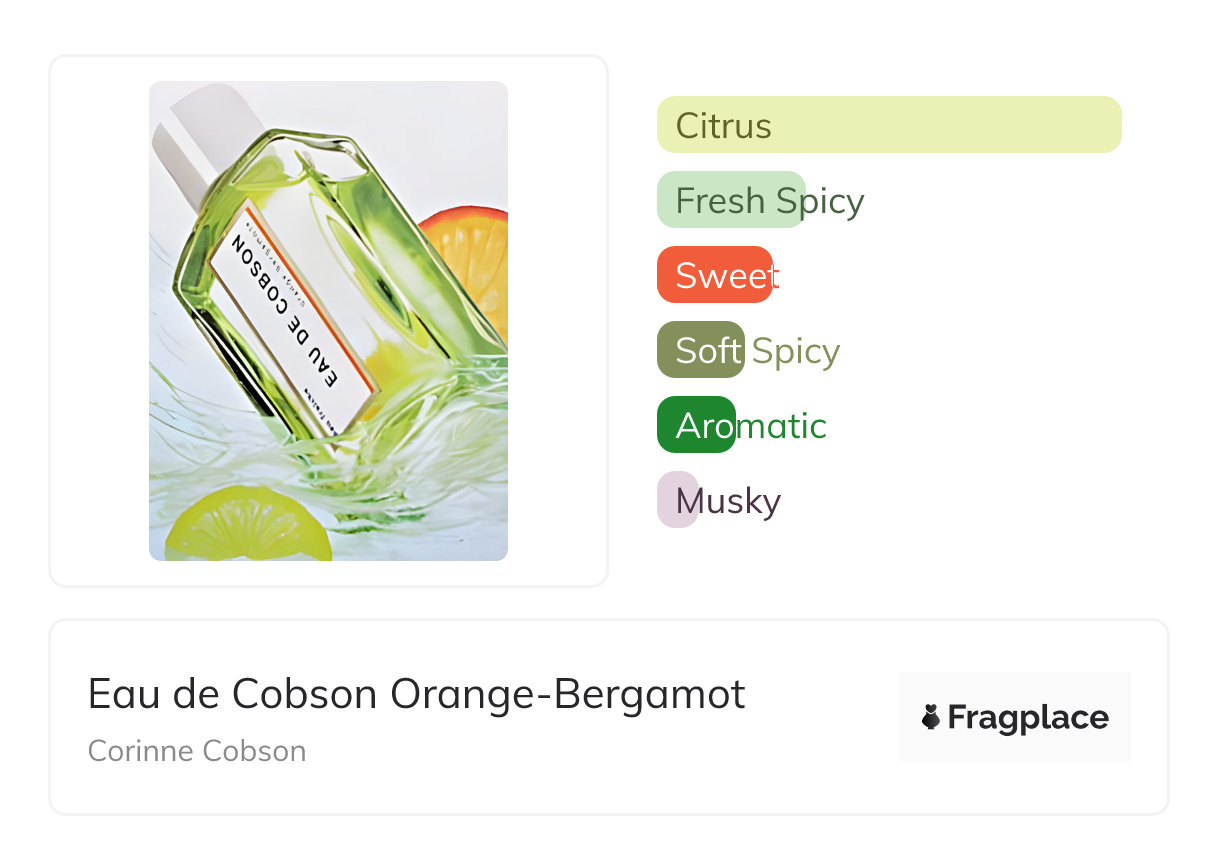Image resolution: width=1218 pixels, height=864 pixels.
Task: Click the Fresh Spicy accord bar
Action: pos(731,200)
